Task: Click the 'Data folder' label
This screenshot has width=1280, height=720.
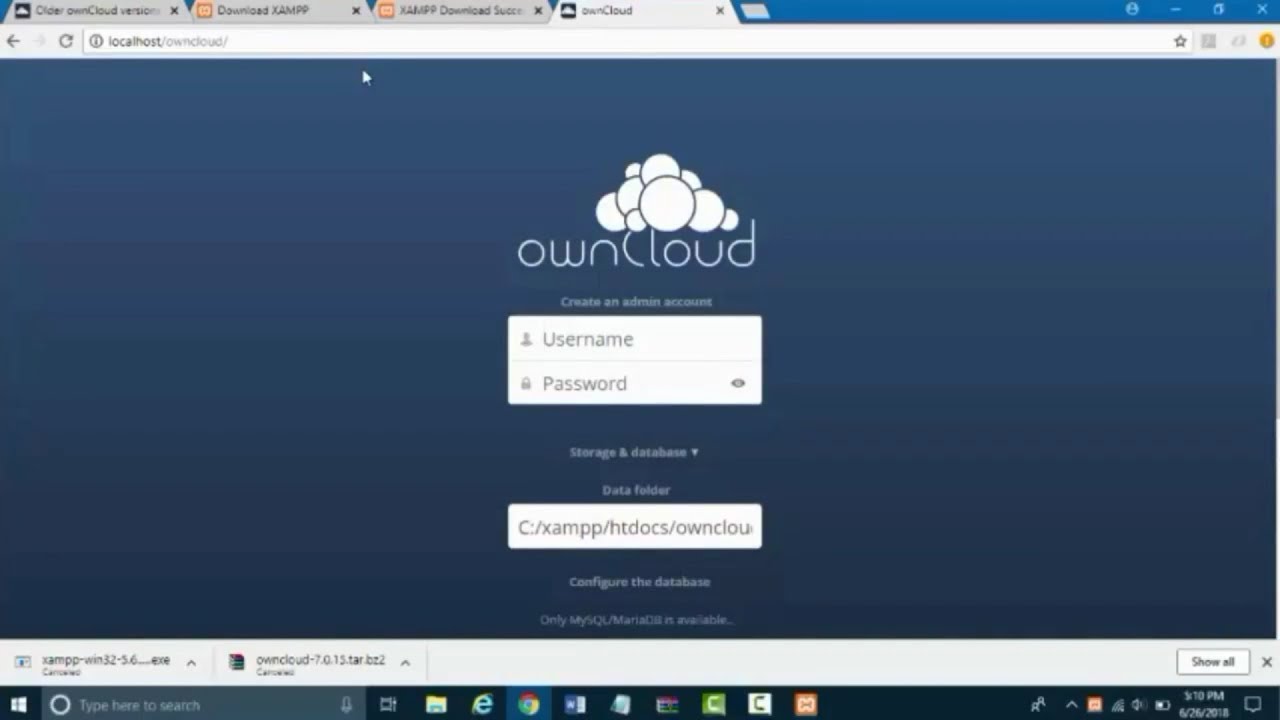Action: pyautogui.click(x=636, y=490)
